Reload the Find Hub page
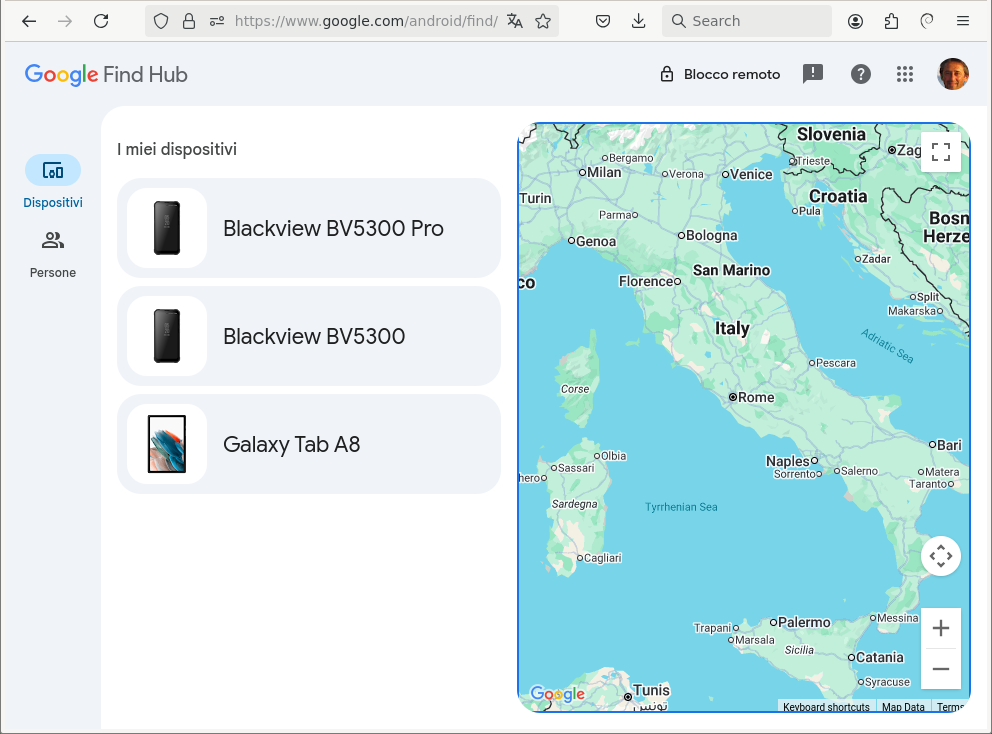 pyautogui.click(x=101, y=21)
